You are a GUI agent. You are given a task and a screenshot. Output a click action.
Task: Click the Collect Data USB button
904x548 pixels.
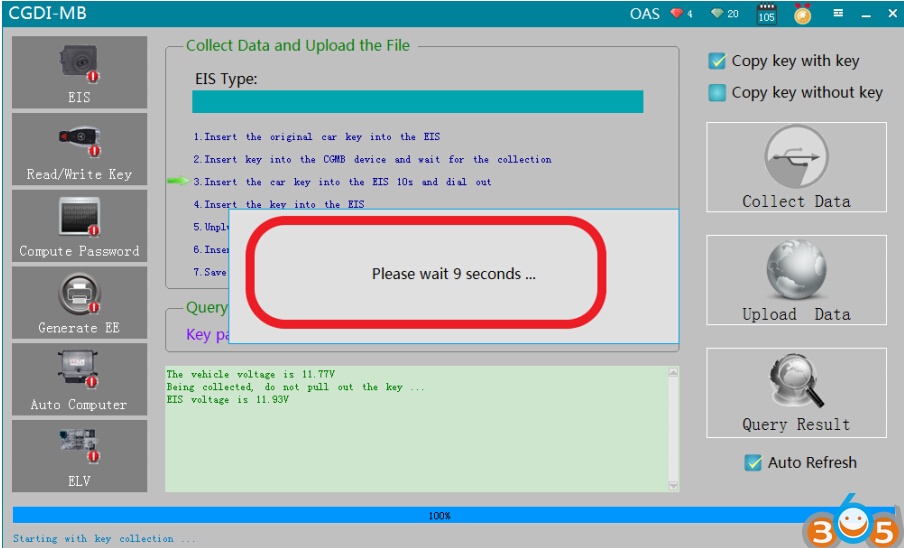(796, 167)
